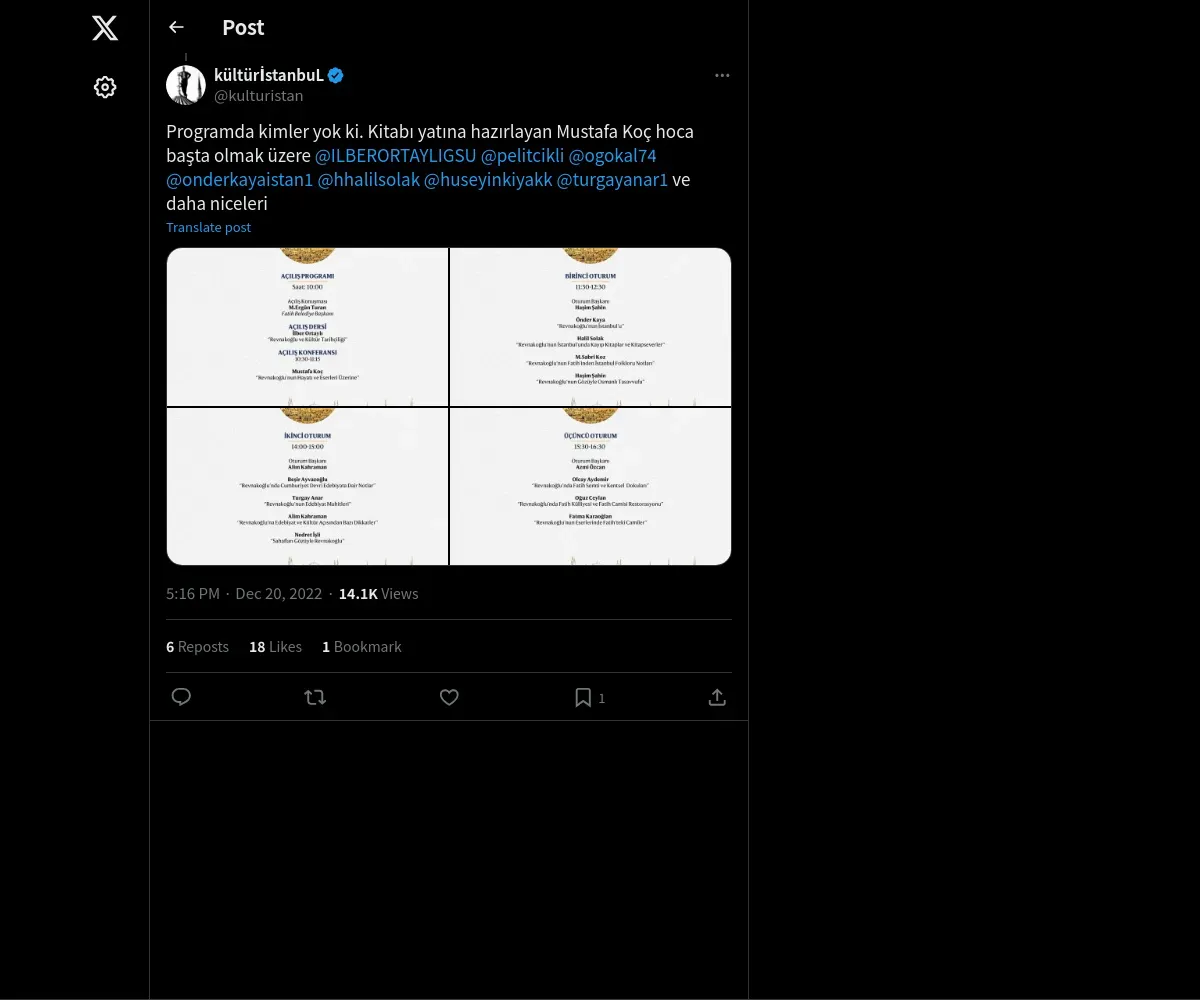Image resolution: width=1200 pixels, height=1000 pixels.
Task: Open the three-dot more options menu
Action: pos(722,76)
